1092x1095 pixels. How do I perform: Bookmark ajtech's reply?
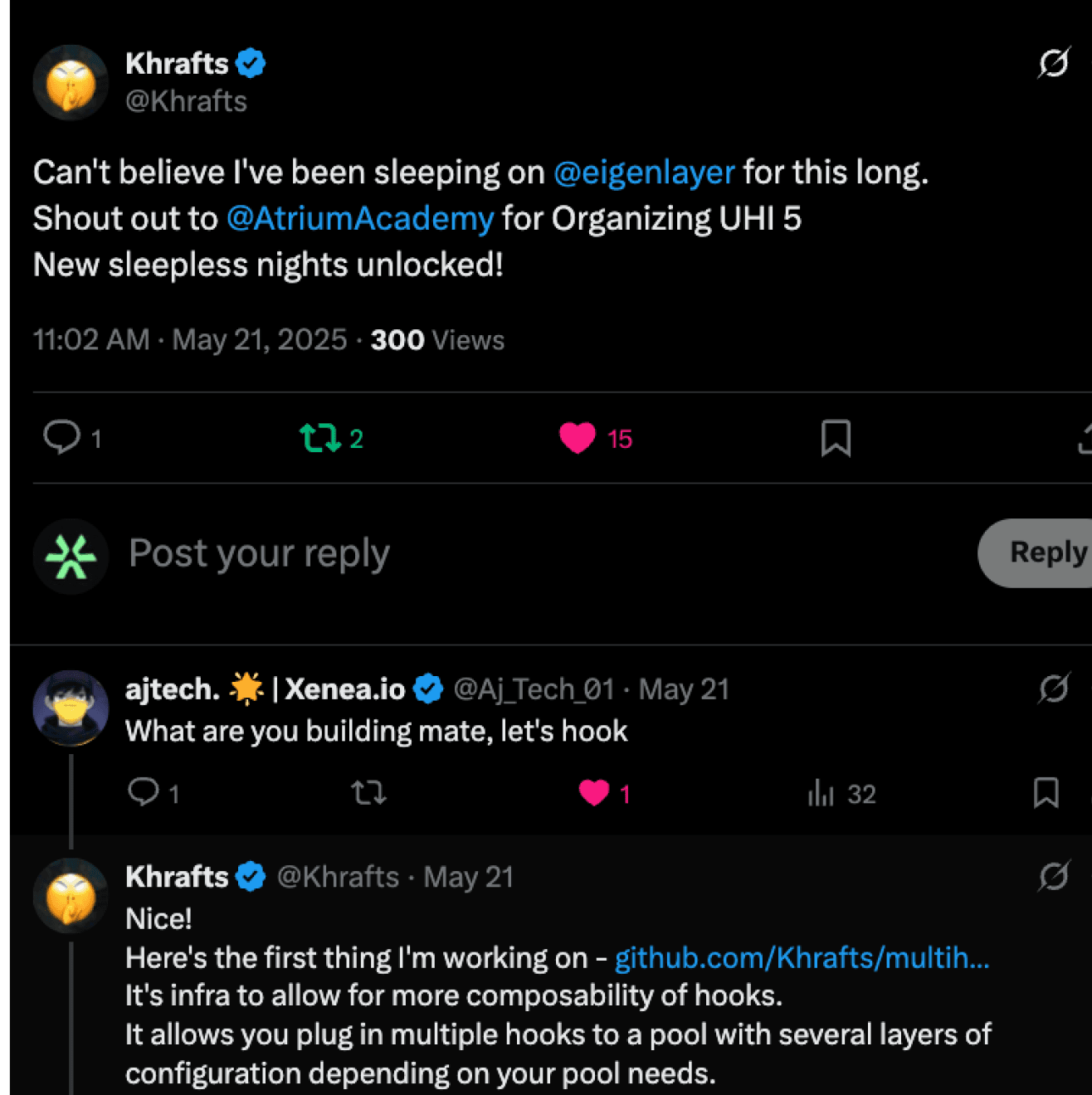point(1046,793)
